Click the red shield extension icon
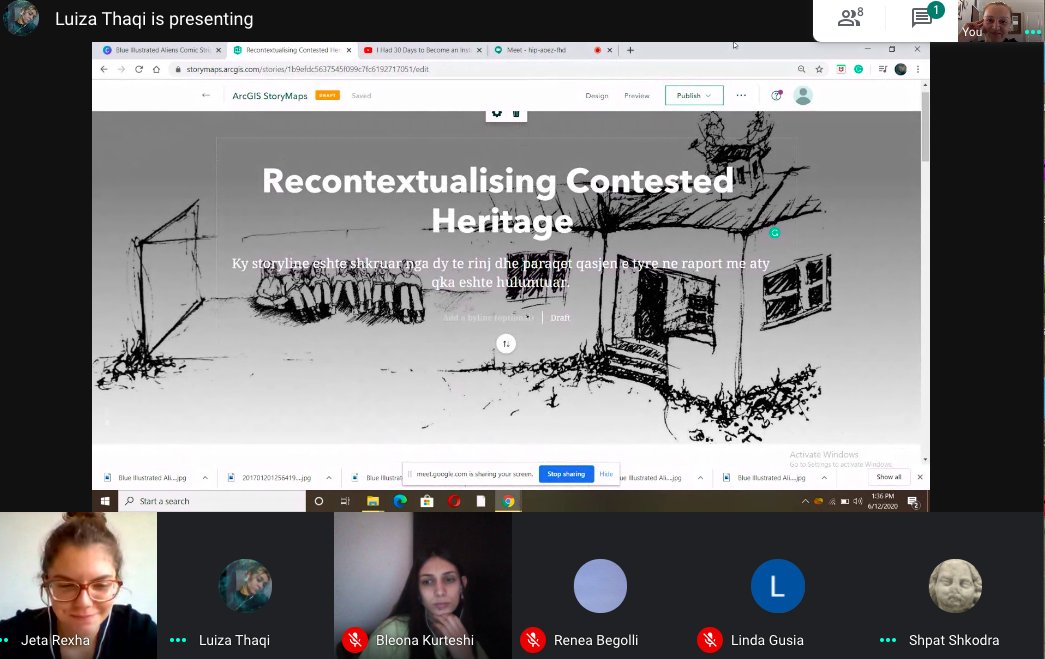This screenshot has height=659, width=1045. 841,69
